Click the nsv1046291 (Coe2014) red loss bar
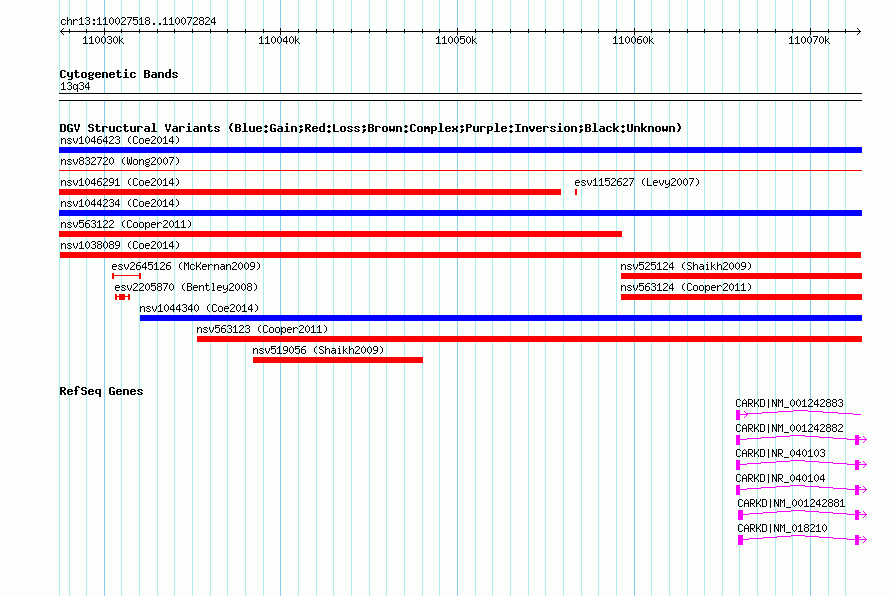The image size is (890, 596). click(x=310, y=192)
